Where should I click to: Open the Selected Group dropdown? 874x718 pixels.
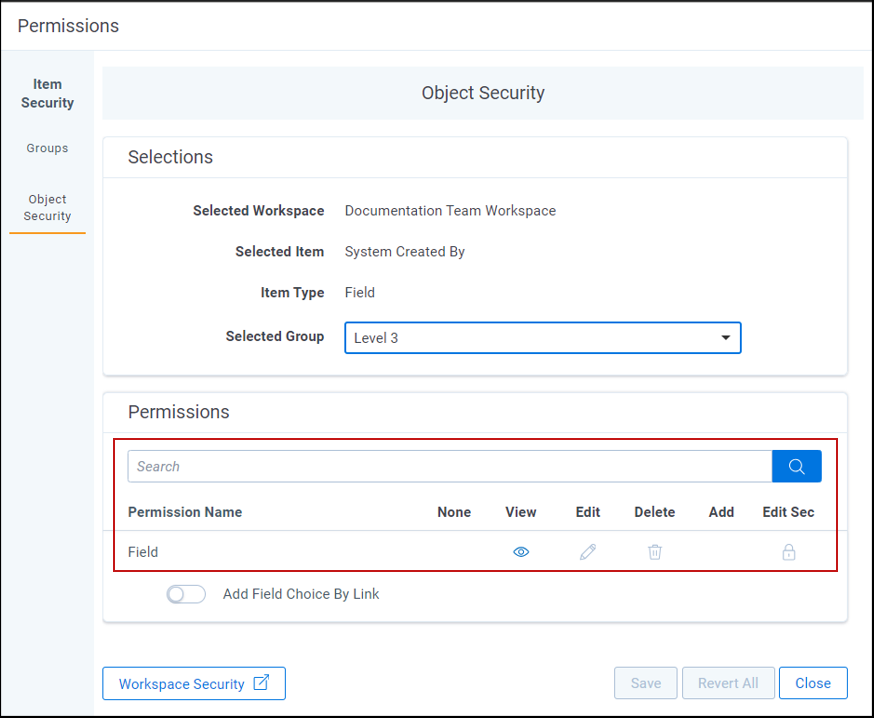click(542, 338)
